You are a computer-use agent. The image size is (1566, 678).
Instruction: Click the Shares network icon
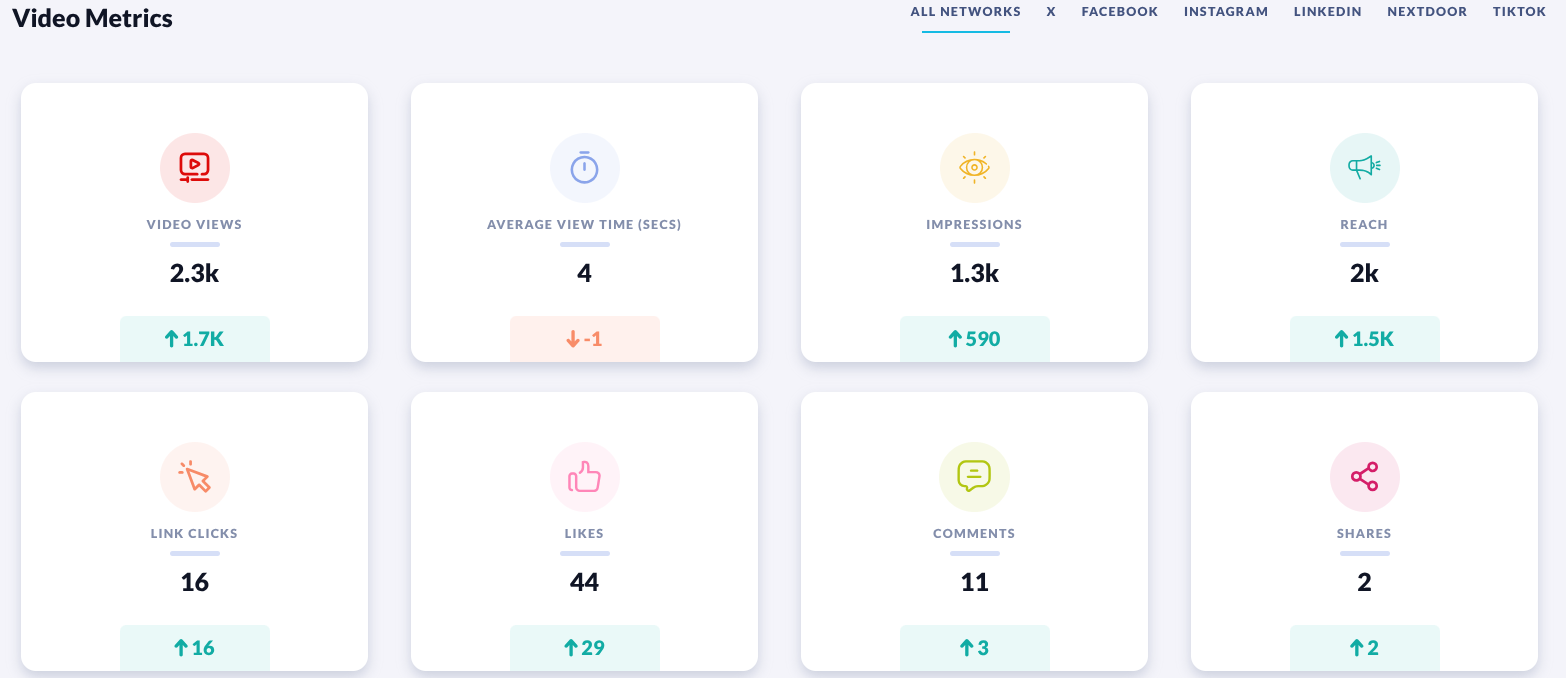[1365, 477]
